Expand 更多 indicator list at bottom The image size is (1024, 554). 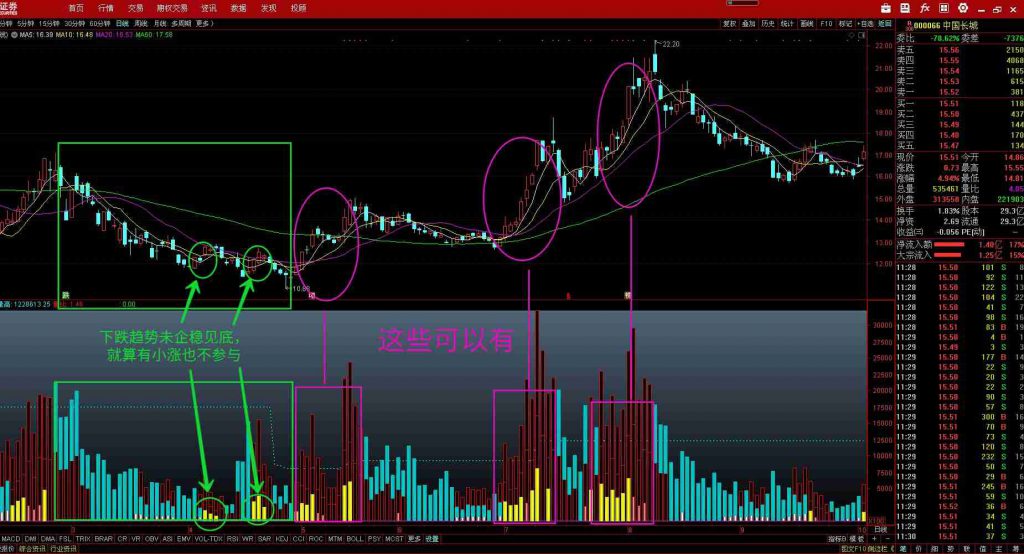[x=414, y=539]
